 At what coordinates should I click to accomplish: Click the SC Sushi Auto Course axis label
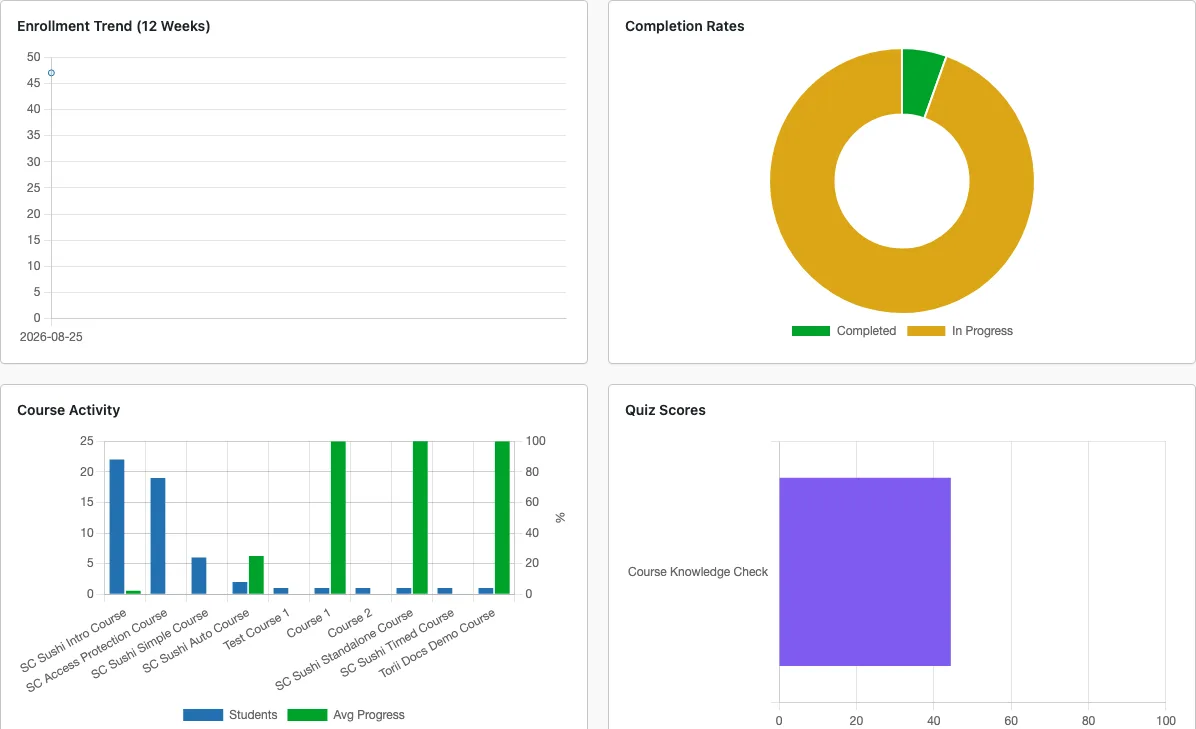pyautogui.click(x=196, y=641)
